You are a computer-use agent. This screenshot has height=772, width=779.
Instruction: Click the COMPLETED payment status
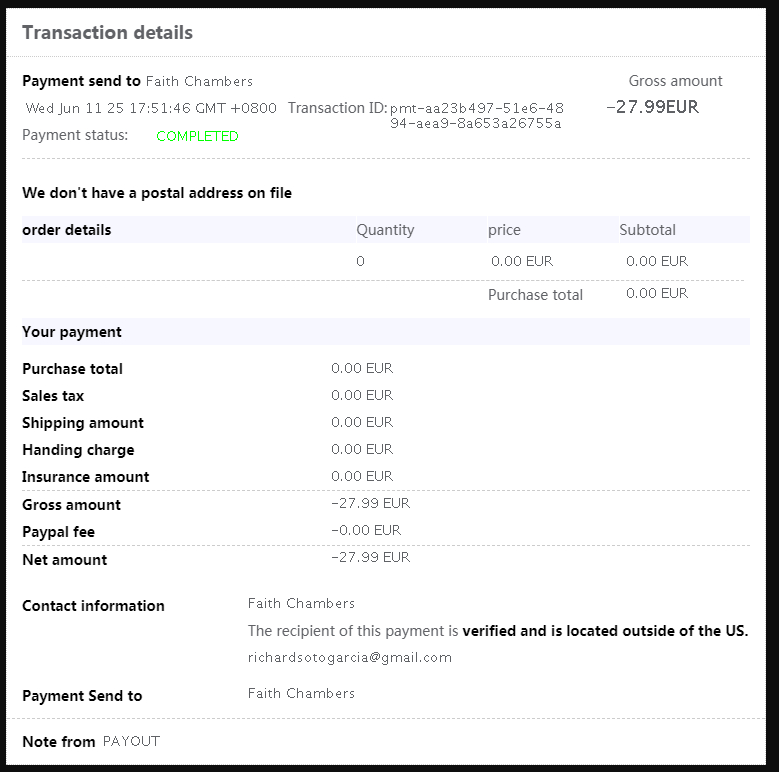pyautogui.click(x=197, y=136)
